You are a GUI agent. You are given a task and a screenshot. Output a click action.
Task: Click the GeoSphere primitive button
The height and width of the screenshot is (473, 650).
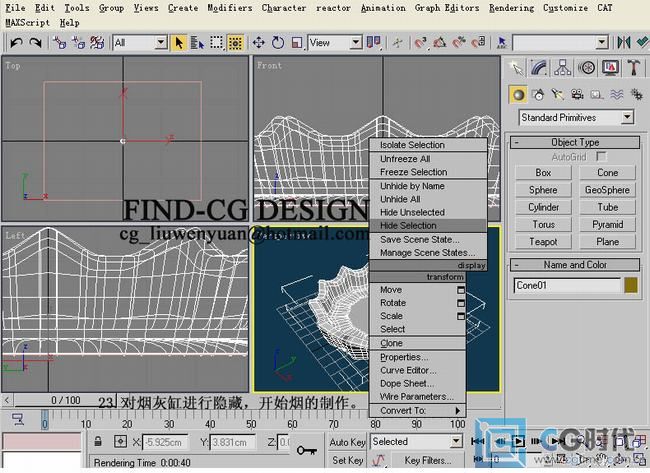(607, 190)
